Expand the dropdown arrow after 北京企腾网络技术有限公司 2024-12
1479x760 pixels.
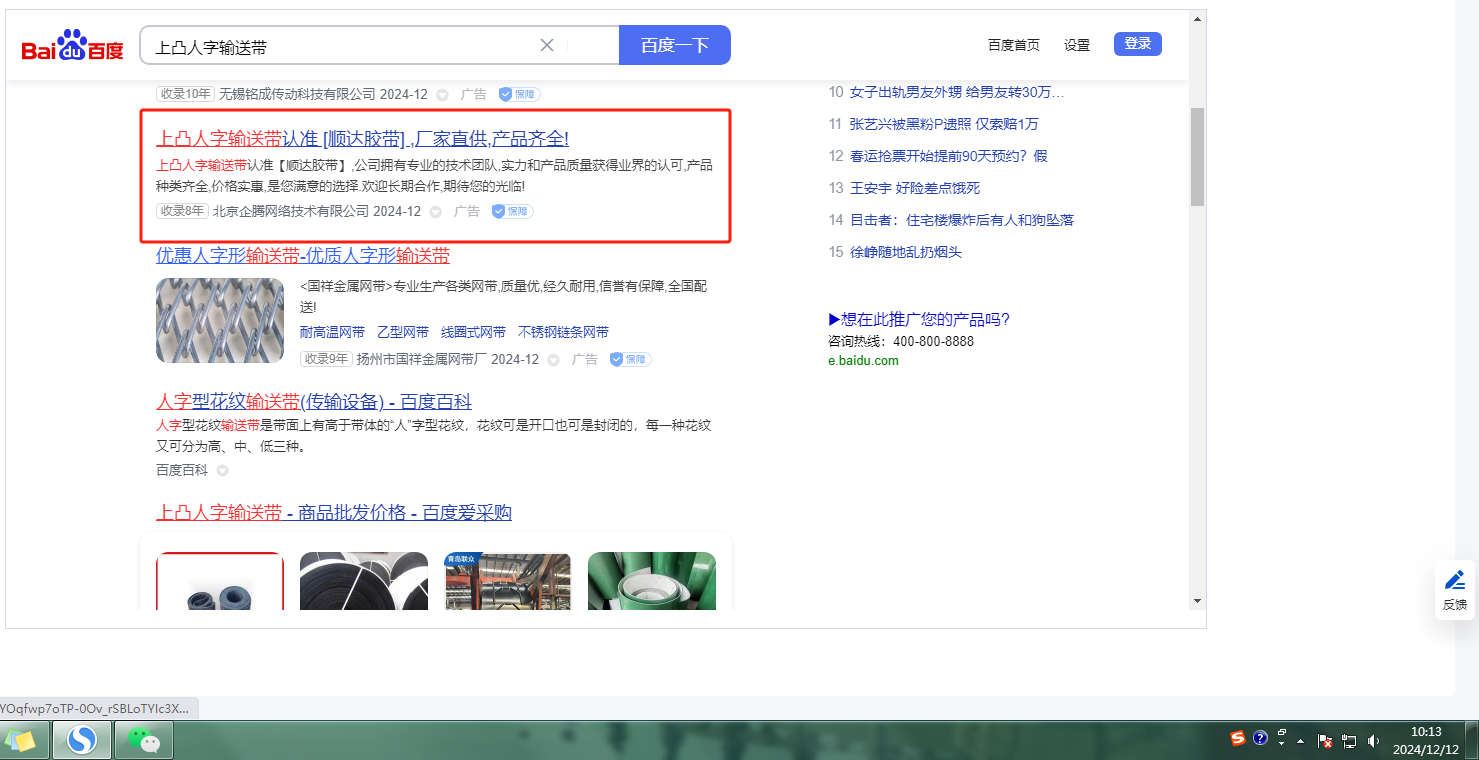click(x=435, y=212)
